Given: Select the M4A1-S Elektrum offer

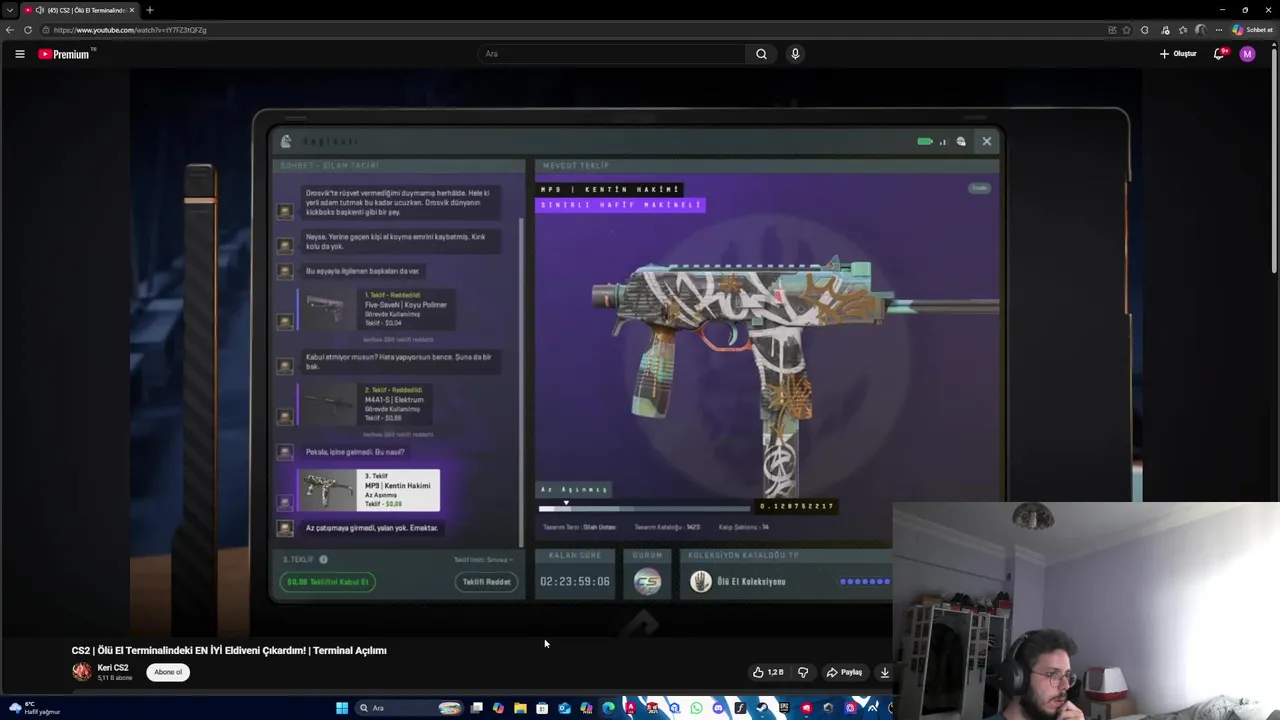Looking at the screenshot, I should coord(365,404).
